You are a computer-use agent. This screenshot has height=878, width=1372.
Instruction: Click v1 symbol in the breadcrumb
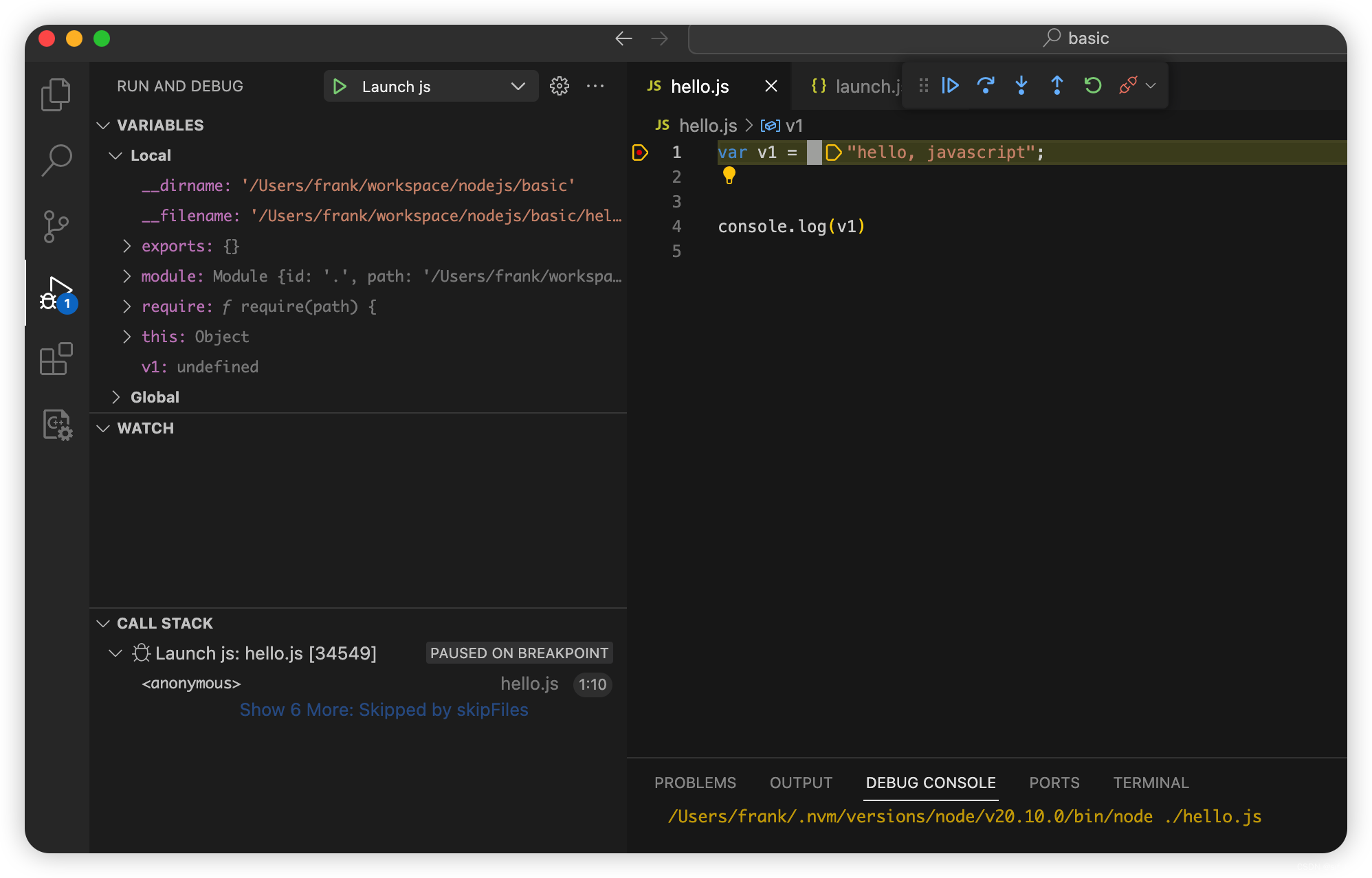(794, 126)
